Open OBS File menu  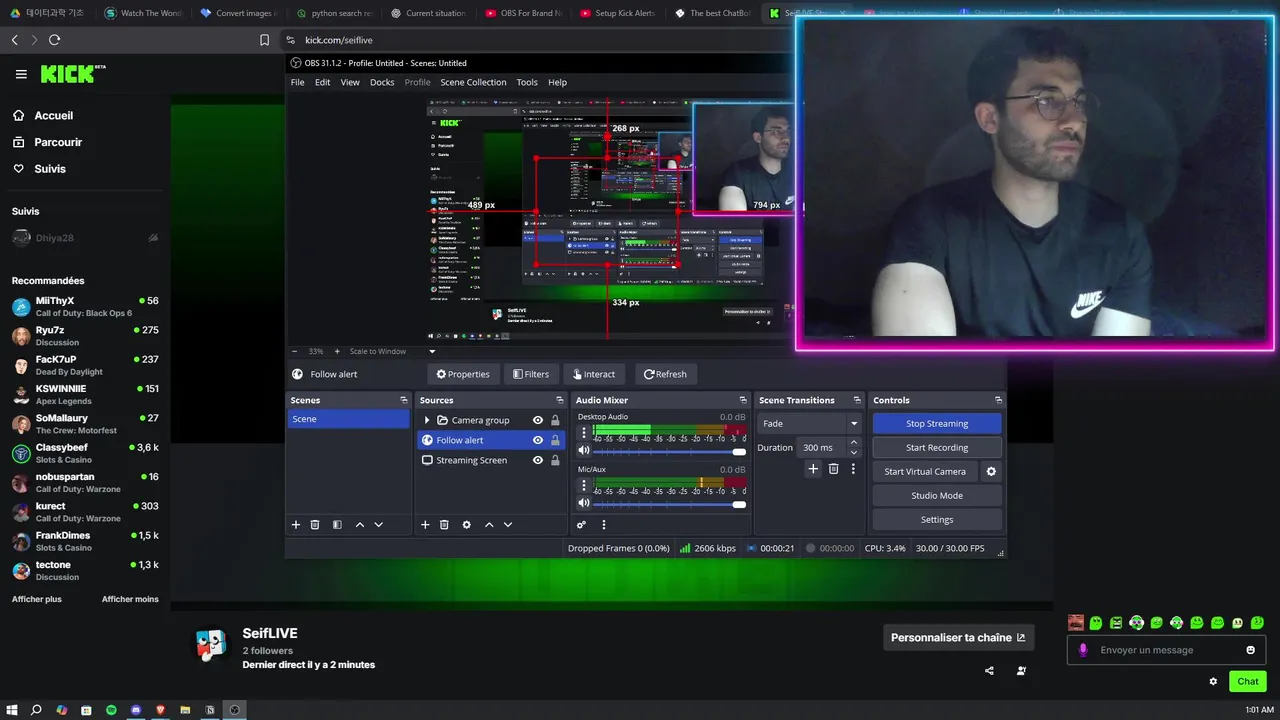point(298,82)
